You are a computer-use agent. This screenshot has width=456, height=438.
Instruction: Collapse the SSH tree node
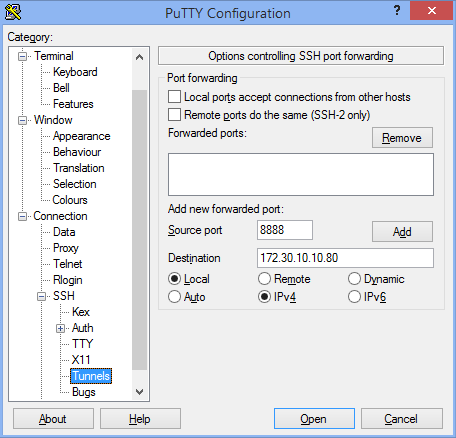(41, 296)
